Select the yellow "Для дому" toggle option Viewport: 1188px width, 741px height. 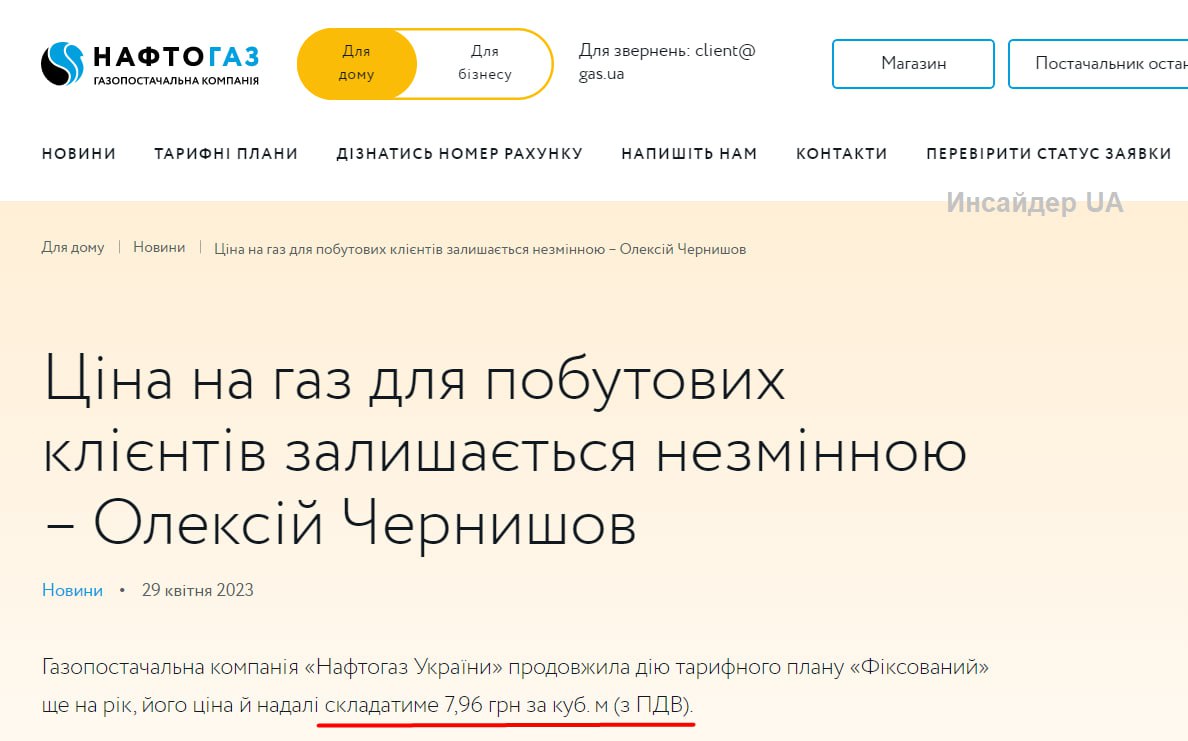click(x=357, y=63)
